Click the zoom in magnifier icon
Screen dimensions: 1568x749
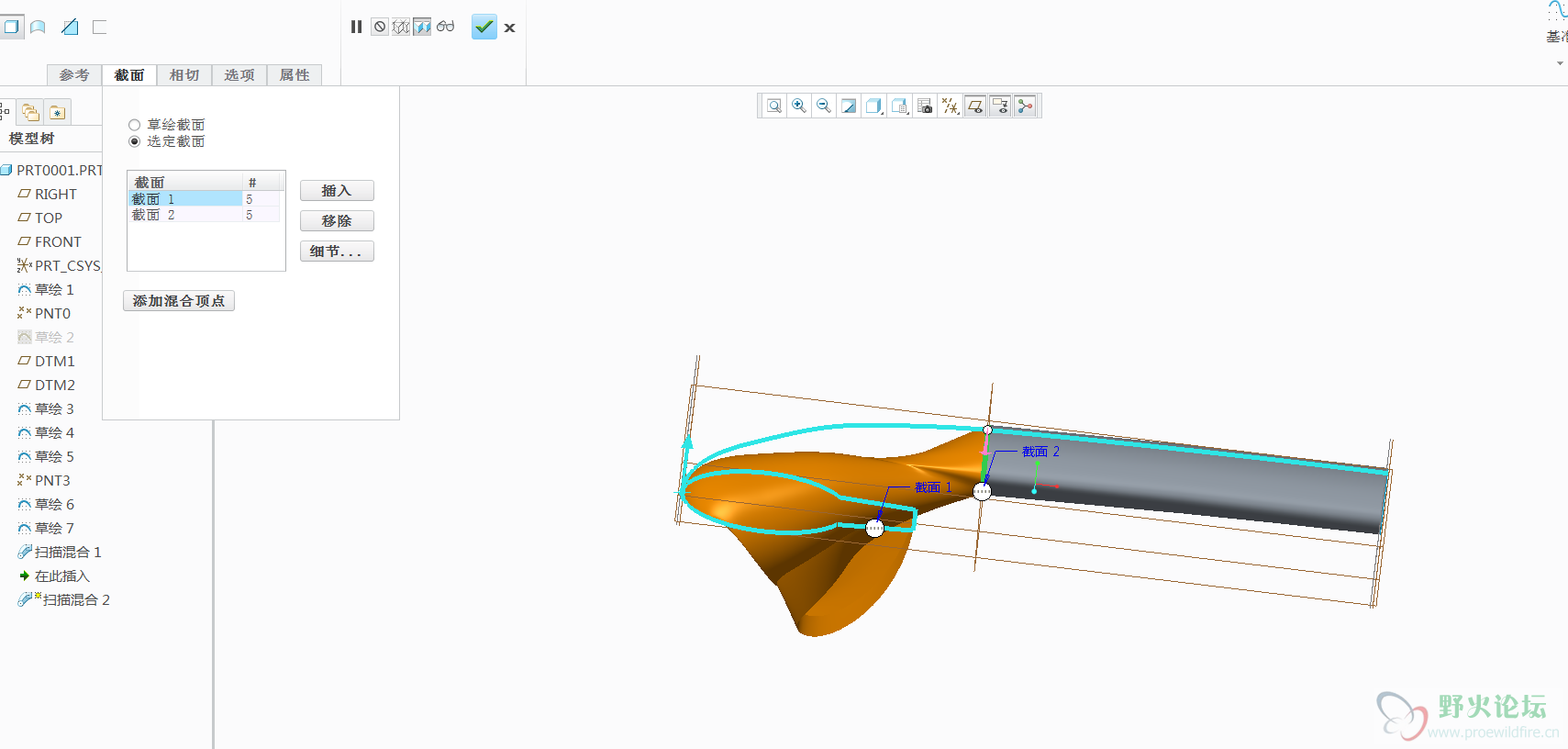click(799, 106)
